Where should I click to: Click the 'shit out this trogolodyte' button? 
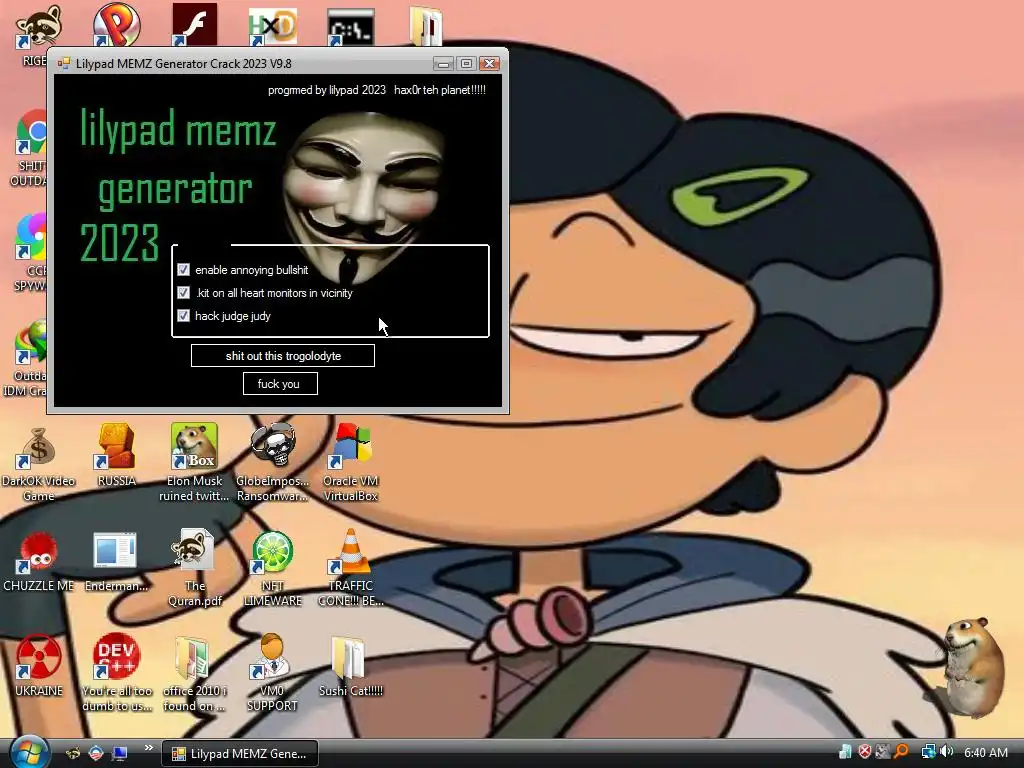point(283,356)
